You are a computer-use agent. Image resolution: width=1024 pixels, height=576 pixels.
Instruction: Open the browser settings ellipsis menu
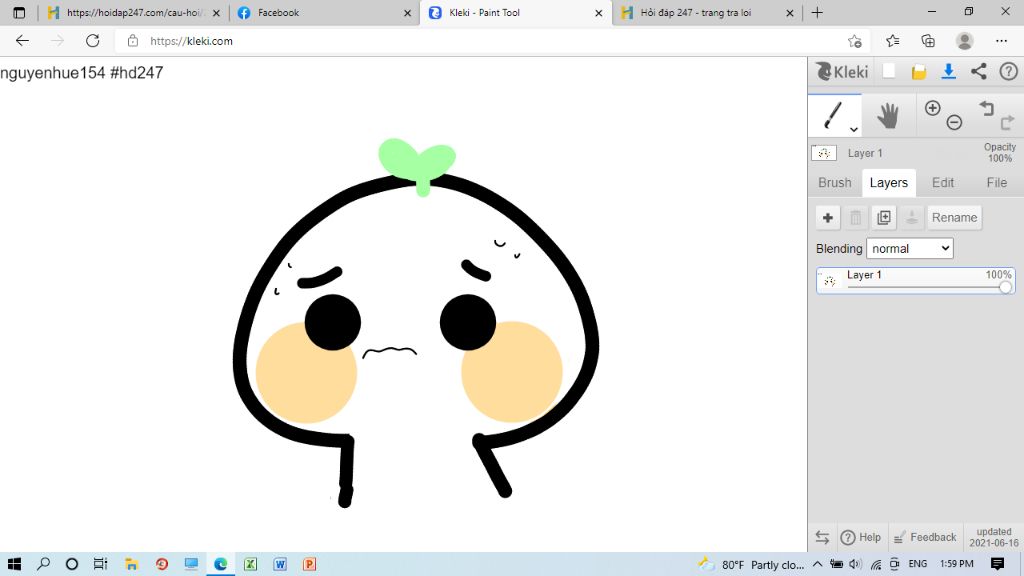1001,40
